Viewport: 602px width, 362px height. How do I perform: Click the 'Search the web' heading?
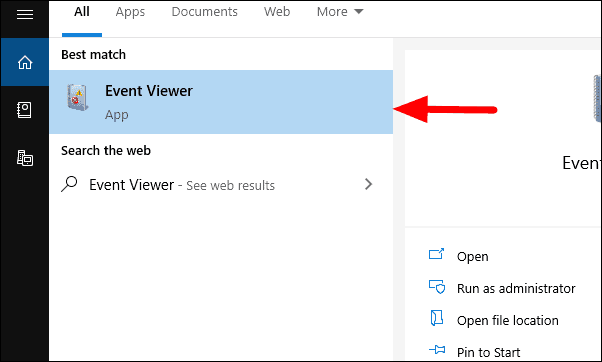(106, 150)
